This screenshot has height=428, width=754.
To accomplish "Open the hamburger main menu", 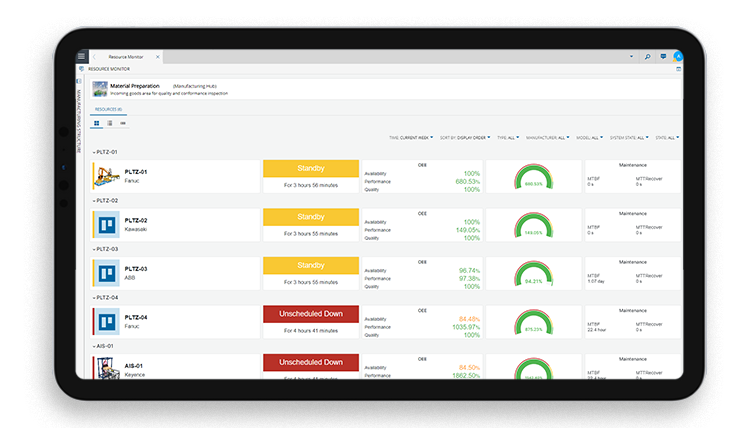I will click(81, 56).
